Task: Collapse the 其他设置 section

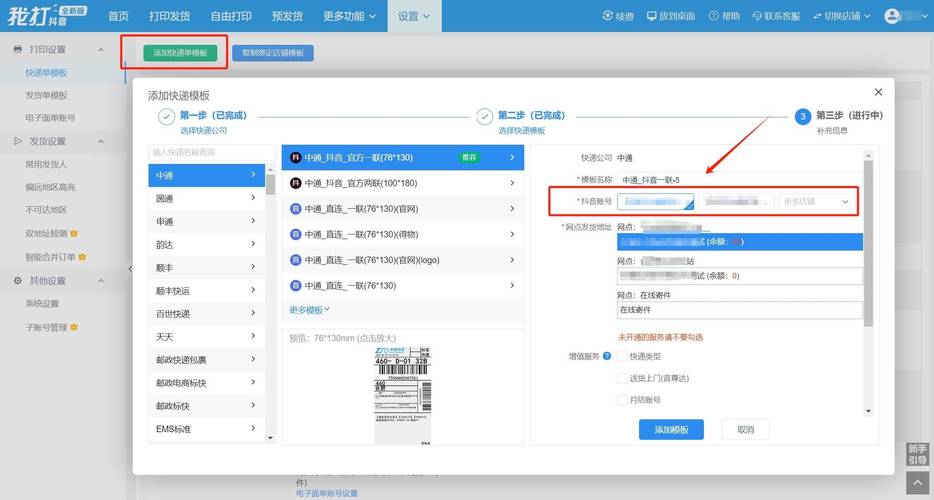Action: (101, 281)
